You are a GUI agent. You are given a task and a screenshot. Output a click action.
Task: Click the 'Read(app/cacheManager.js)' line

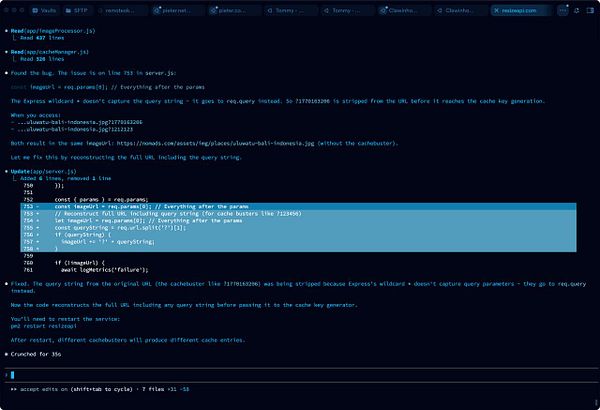tap(50, 52)
